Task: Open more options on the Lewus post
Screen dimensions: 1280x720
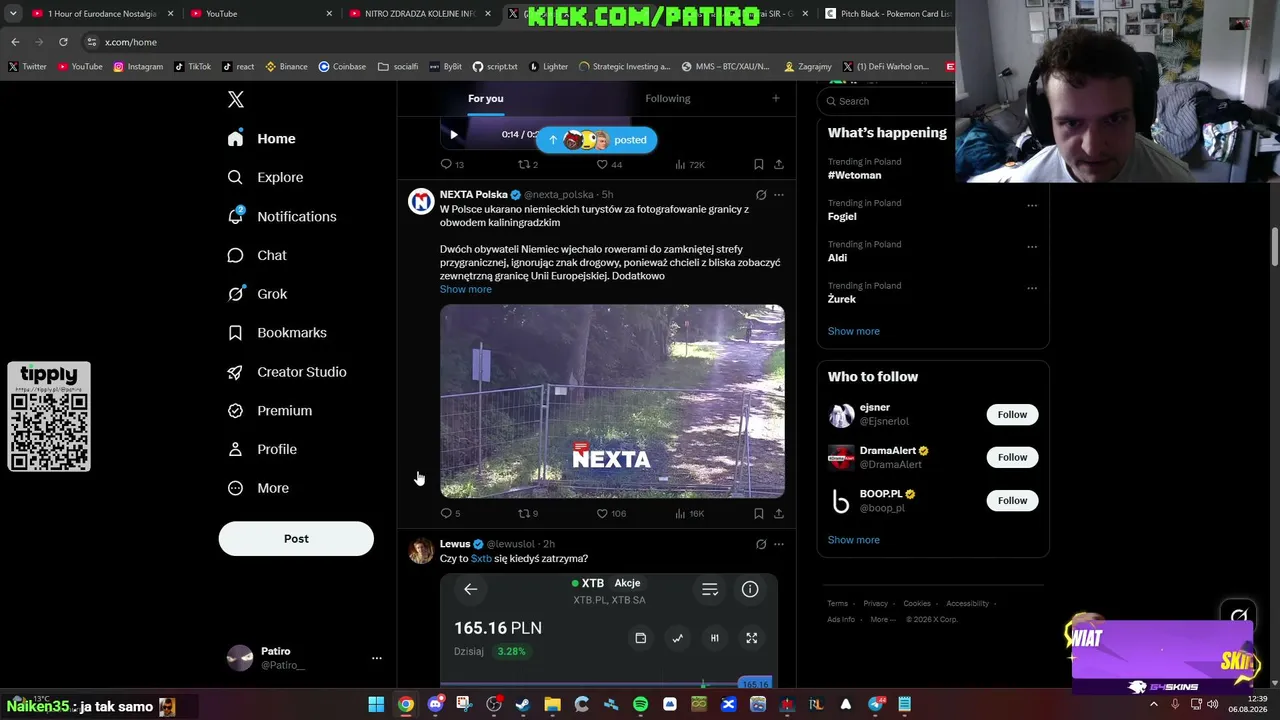Action: (x=779, y=544)
